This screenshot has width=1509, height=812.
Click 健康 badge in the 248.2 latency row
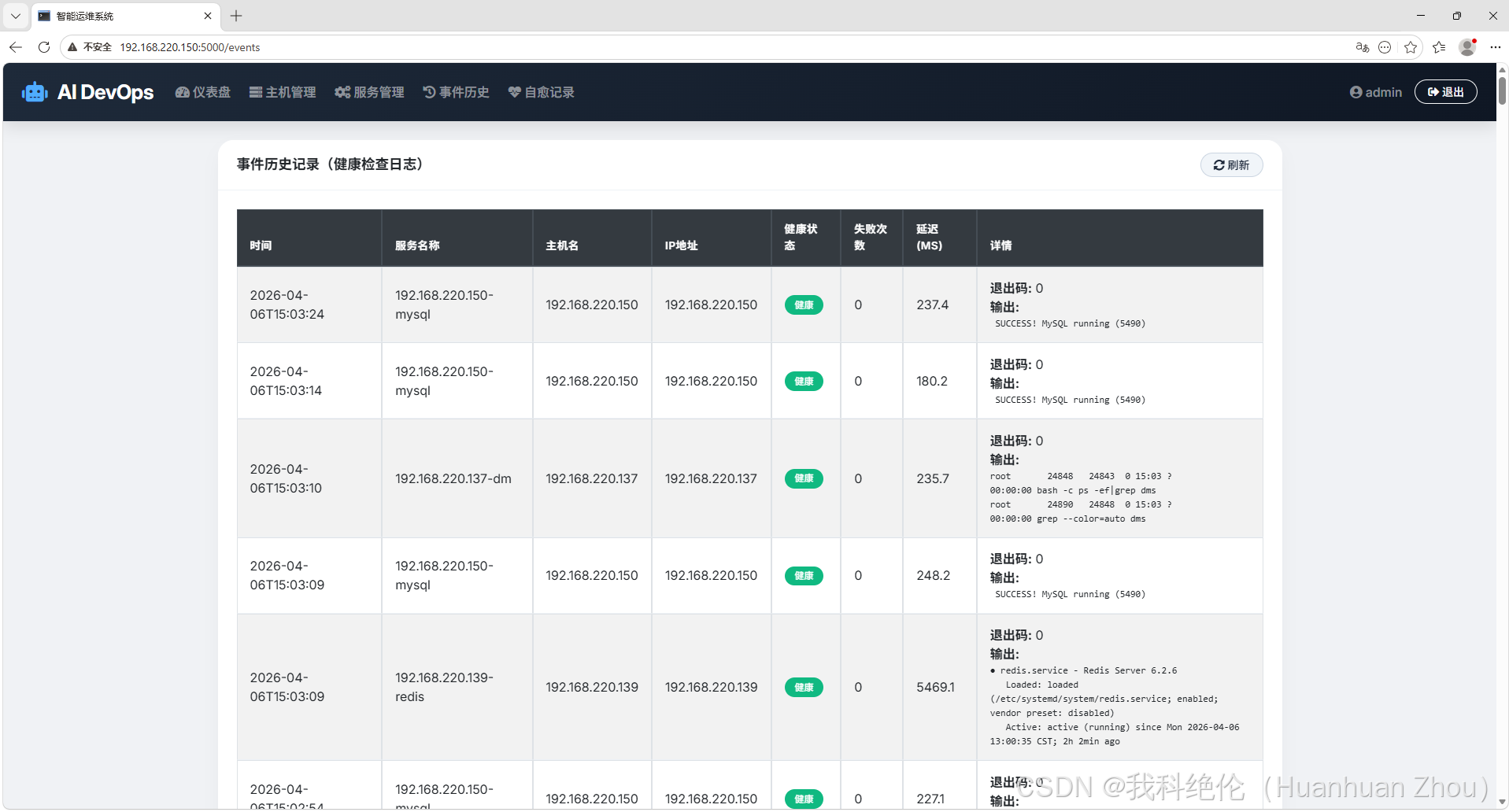804,576
